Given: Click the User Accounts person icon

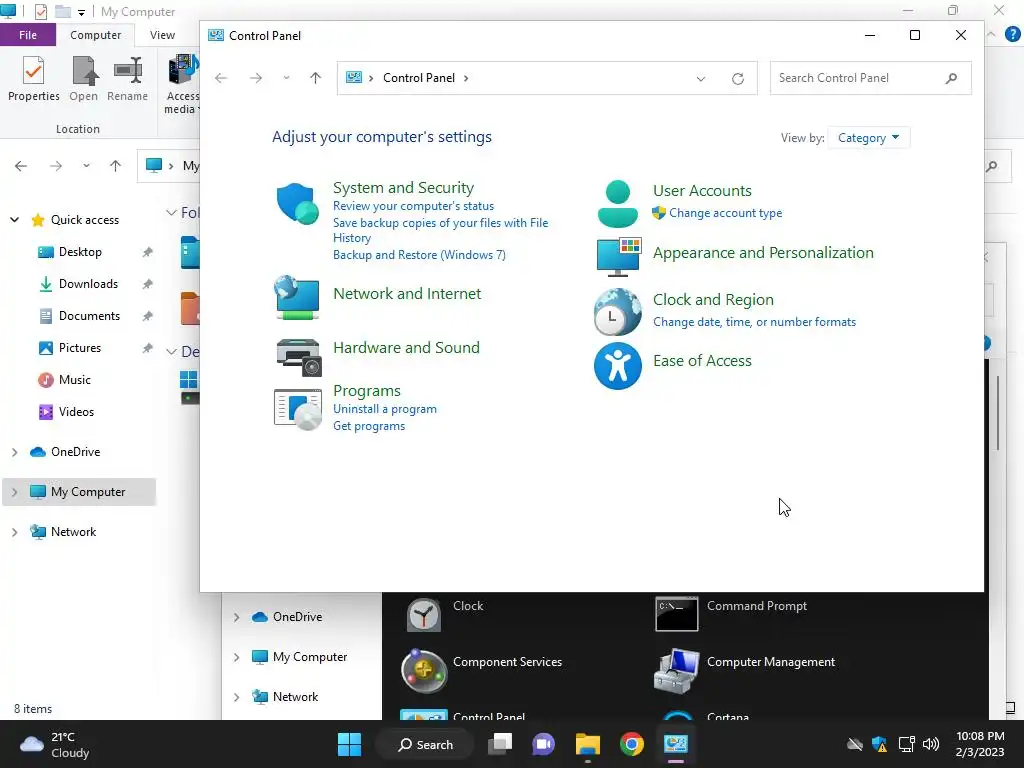Looking at the screenshot, I should tap(617, 204).
